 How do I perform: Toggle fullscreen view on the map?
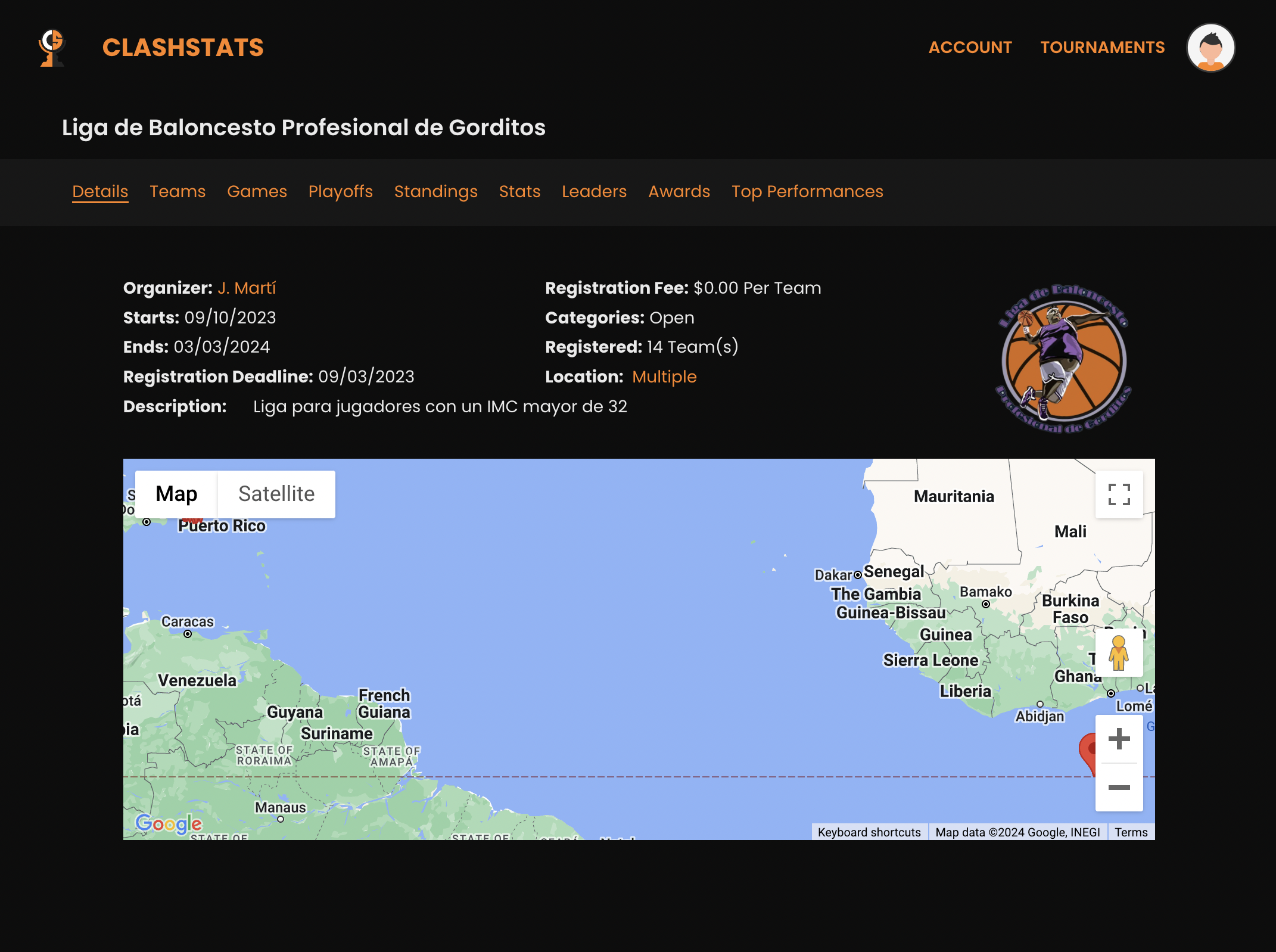tap(1119, 494)
